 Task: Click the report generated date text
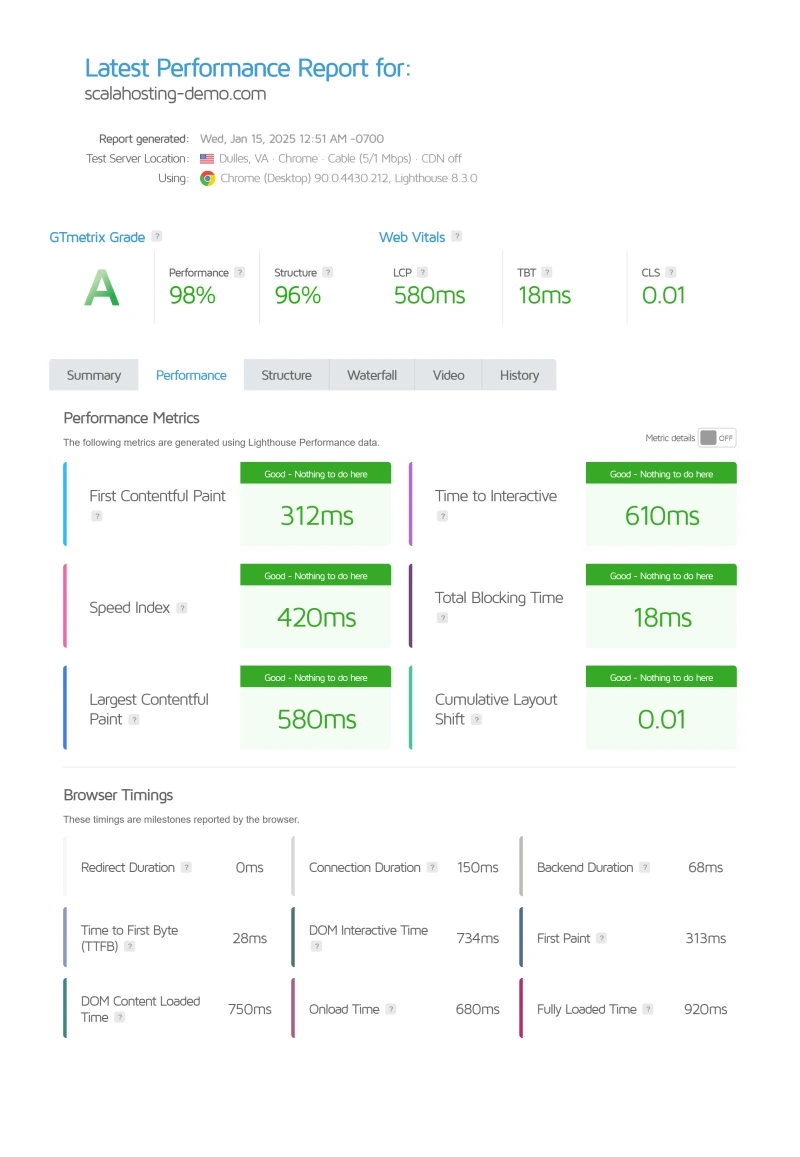click(x=292, y=139)
